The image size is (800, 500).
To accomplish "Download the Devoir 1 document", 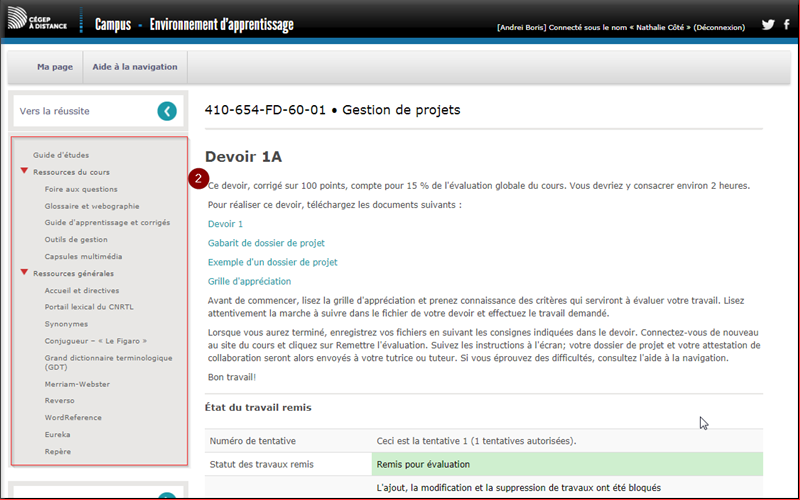I will (225, 224).
